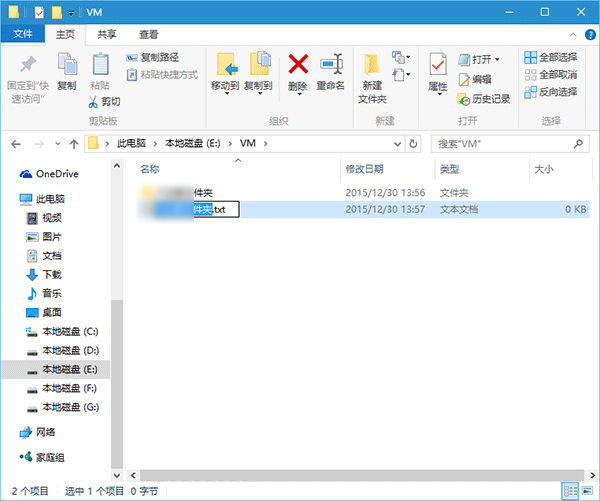
Task: Open 桌面 (Desktop) in the sidebar
Action: click(44, 312)
